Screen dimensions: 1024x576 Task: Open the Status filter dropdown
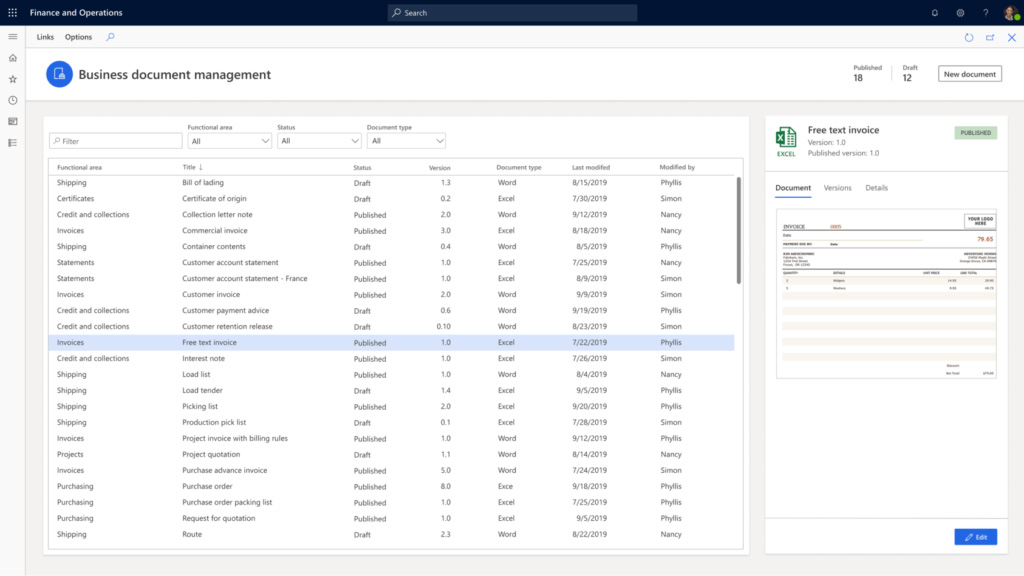tap(318, 141)
